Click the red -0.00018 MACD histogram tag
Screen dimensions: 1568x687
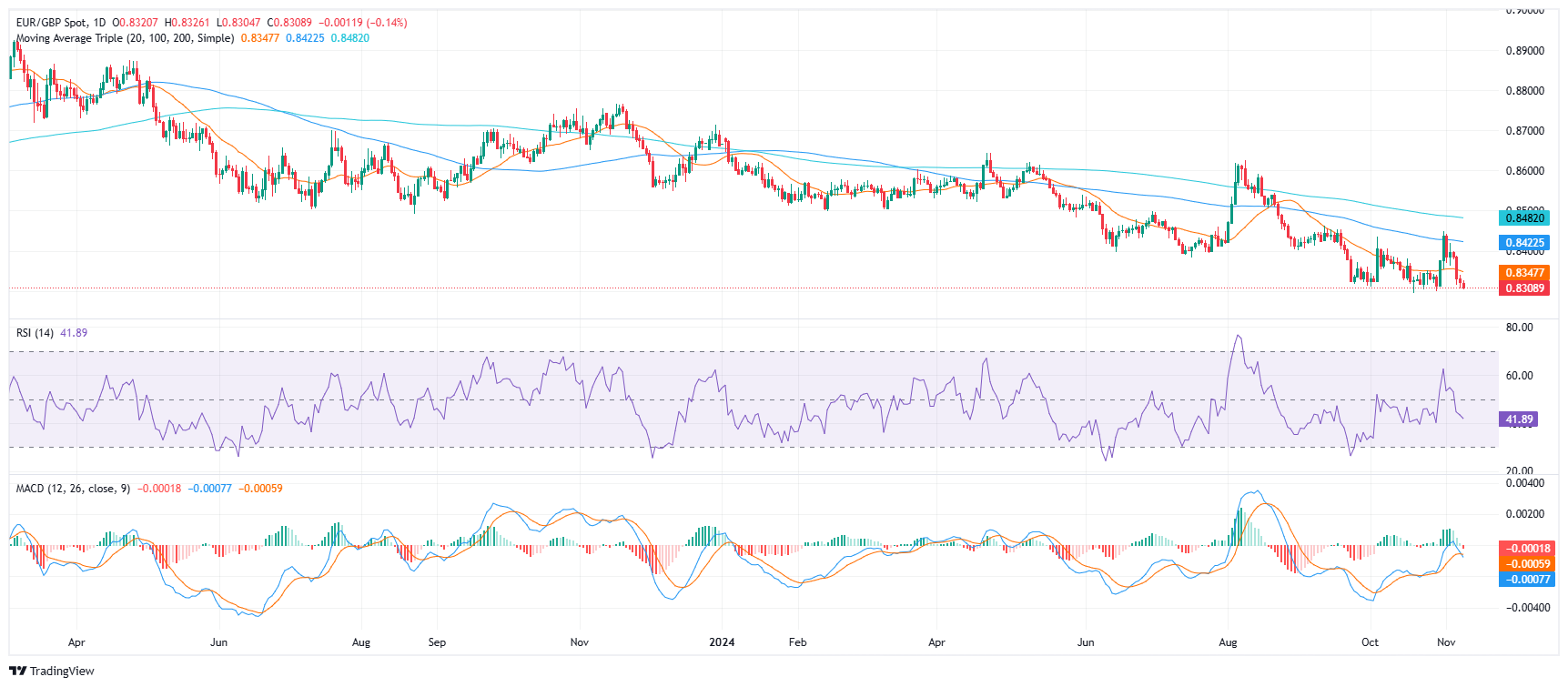point(1528,549)
